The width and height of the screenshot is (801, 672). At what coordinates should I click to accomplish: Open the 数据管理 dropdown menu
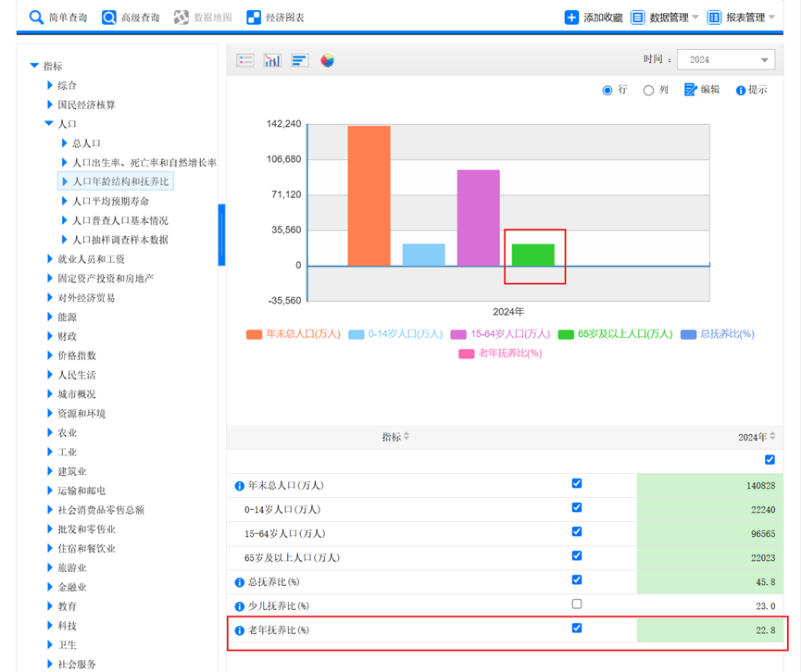665,17
